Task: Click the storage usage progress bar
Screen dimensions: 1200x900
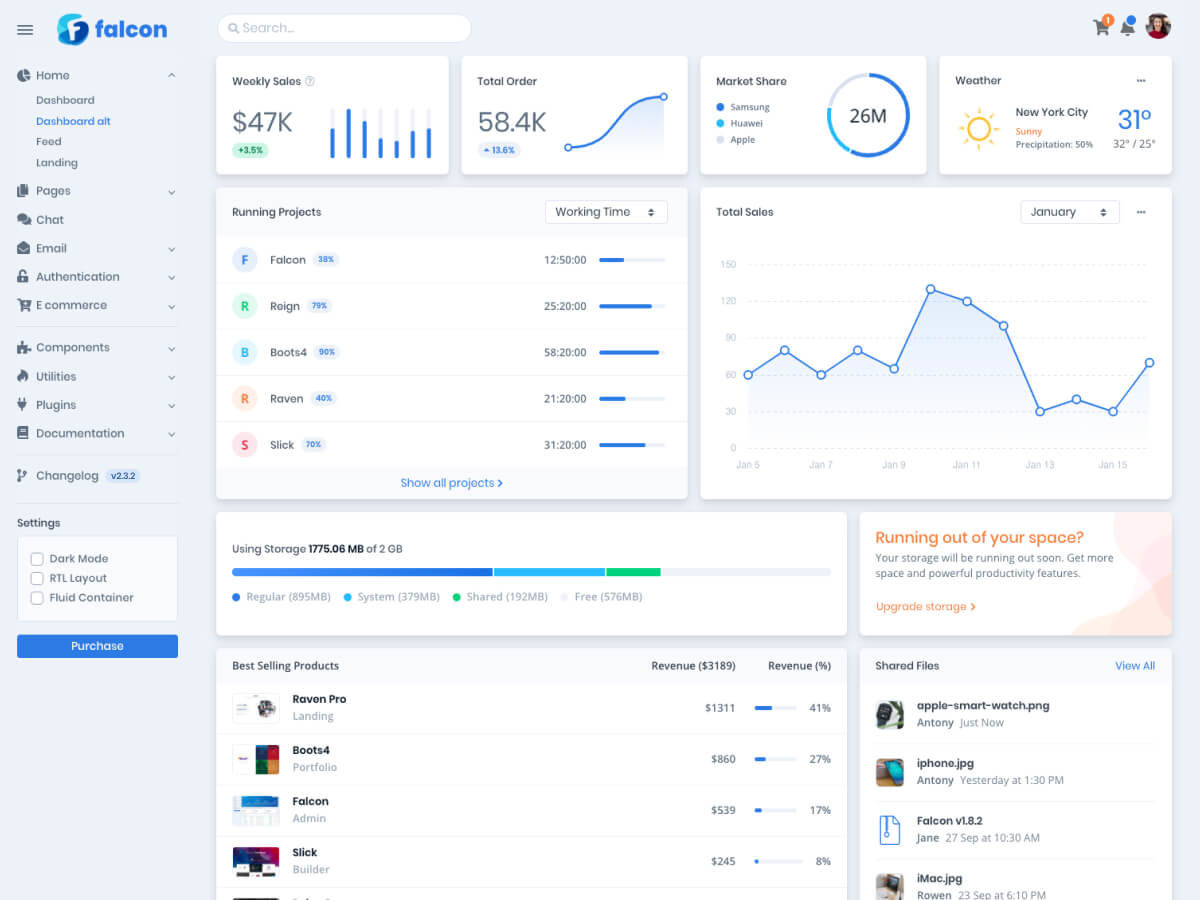Action: coord(530,571)
